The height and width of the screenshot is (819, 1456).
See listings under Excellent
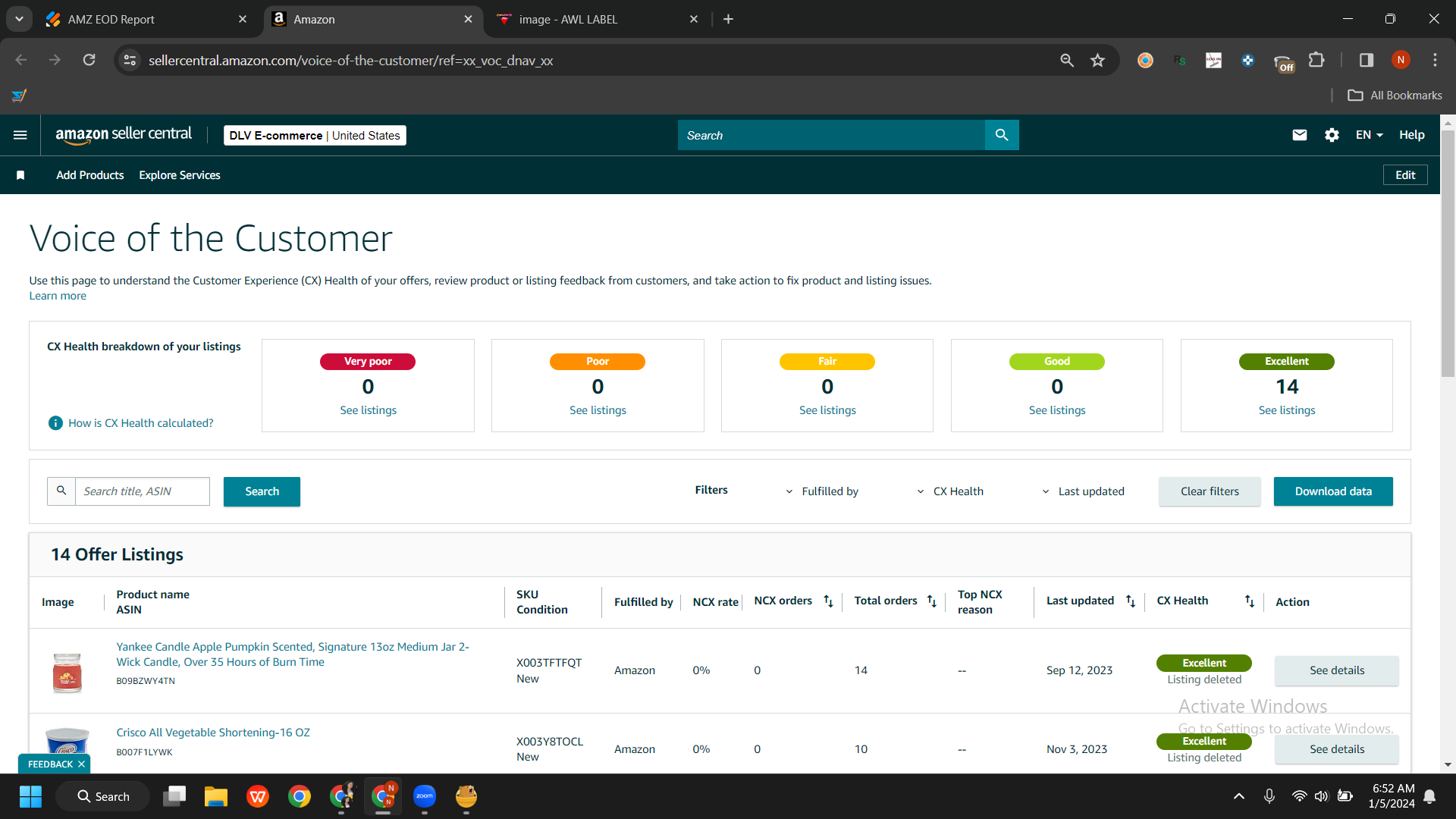[x=1287, y=410]
